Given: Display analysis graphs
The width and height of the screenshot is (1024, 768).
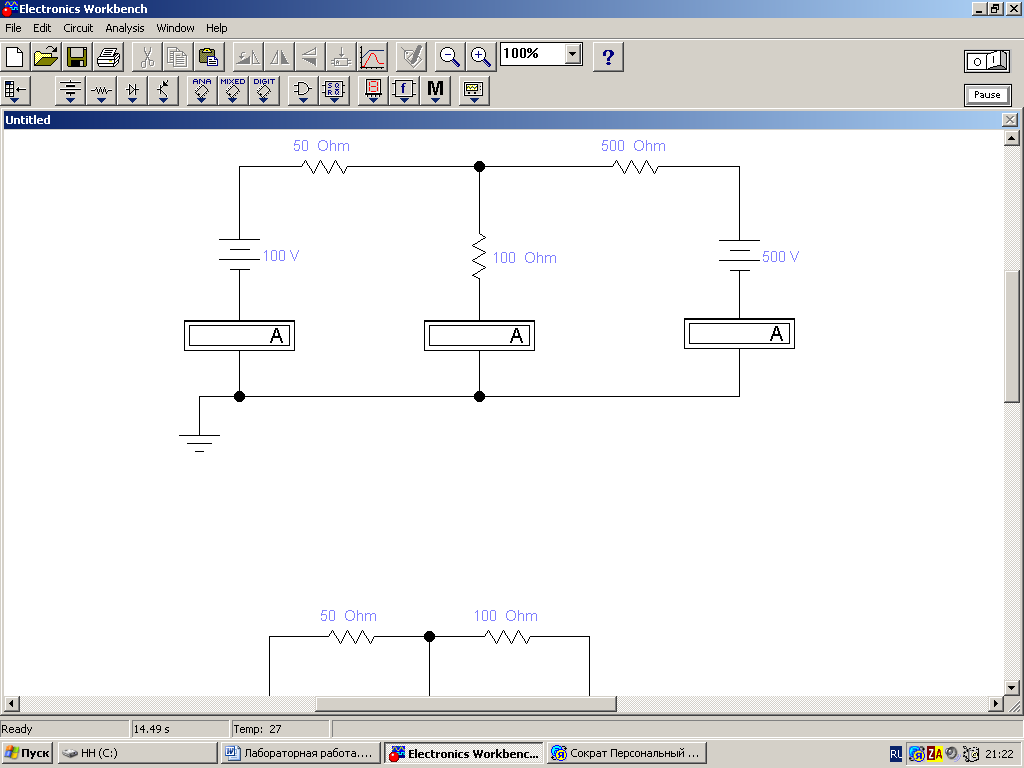Looking at the screenshot, I should click(372, 57).
